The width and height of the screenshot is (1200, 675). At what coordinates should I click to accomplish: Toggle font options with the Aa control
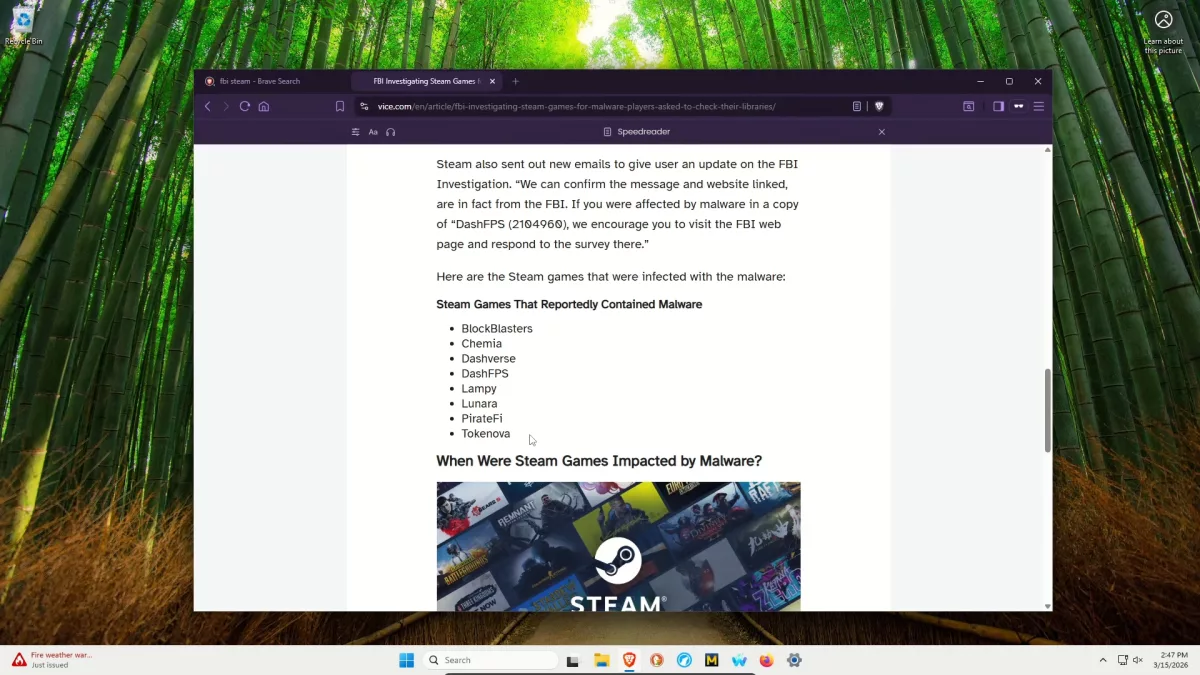373,131
